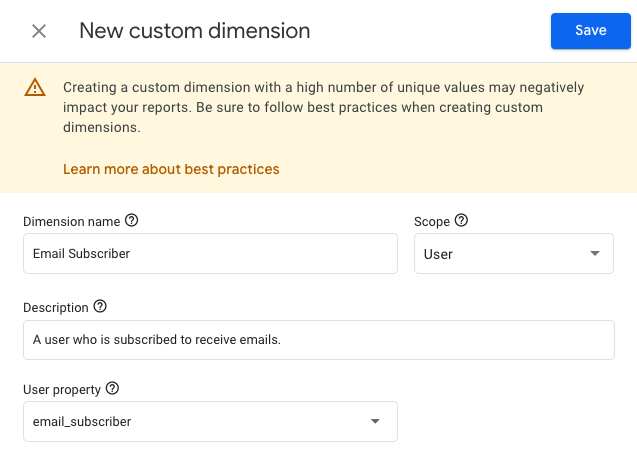Screen dimensions: 637x476
Task: Click help icon beside Dimension name
Action: tap(132, 221)
